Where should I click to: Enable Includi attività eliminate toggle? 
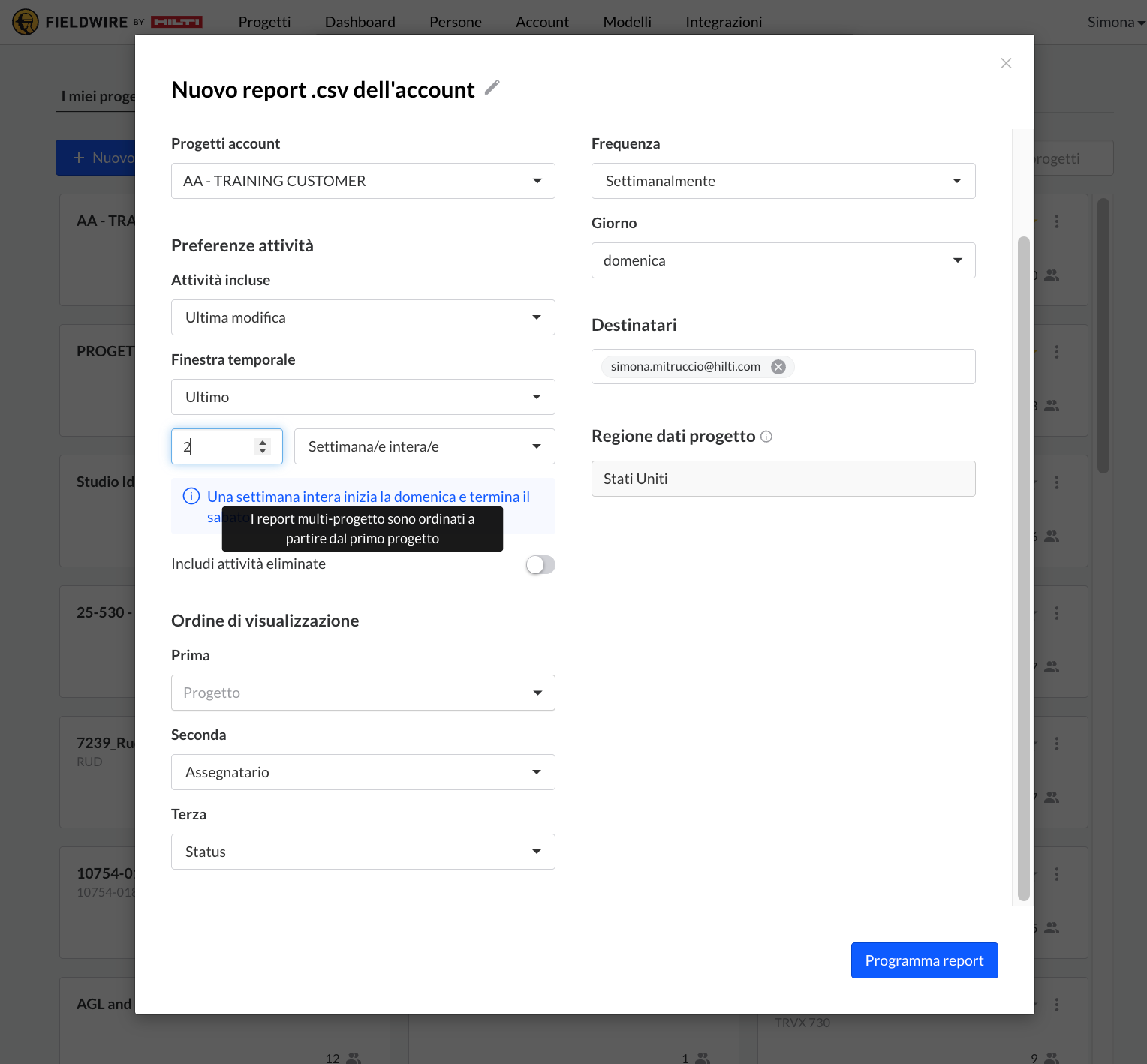coord(540,564)
